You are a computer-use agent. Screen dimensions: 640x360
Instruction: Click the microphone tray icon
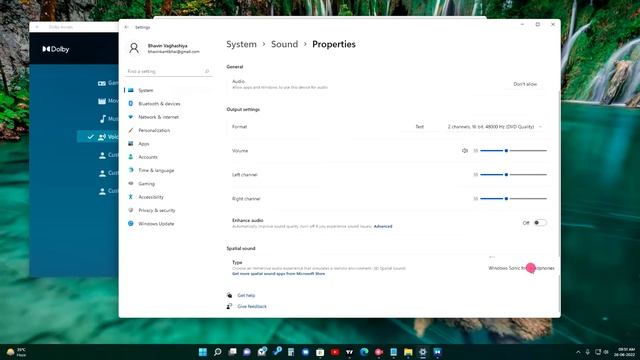click(588, 352)
